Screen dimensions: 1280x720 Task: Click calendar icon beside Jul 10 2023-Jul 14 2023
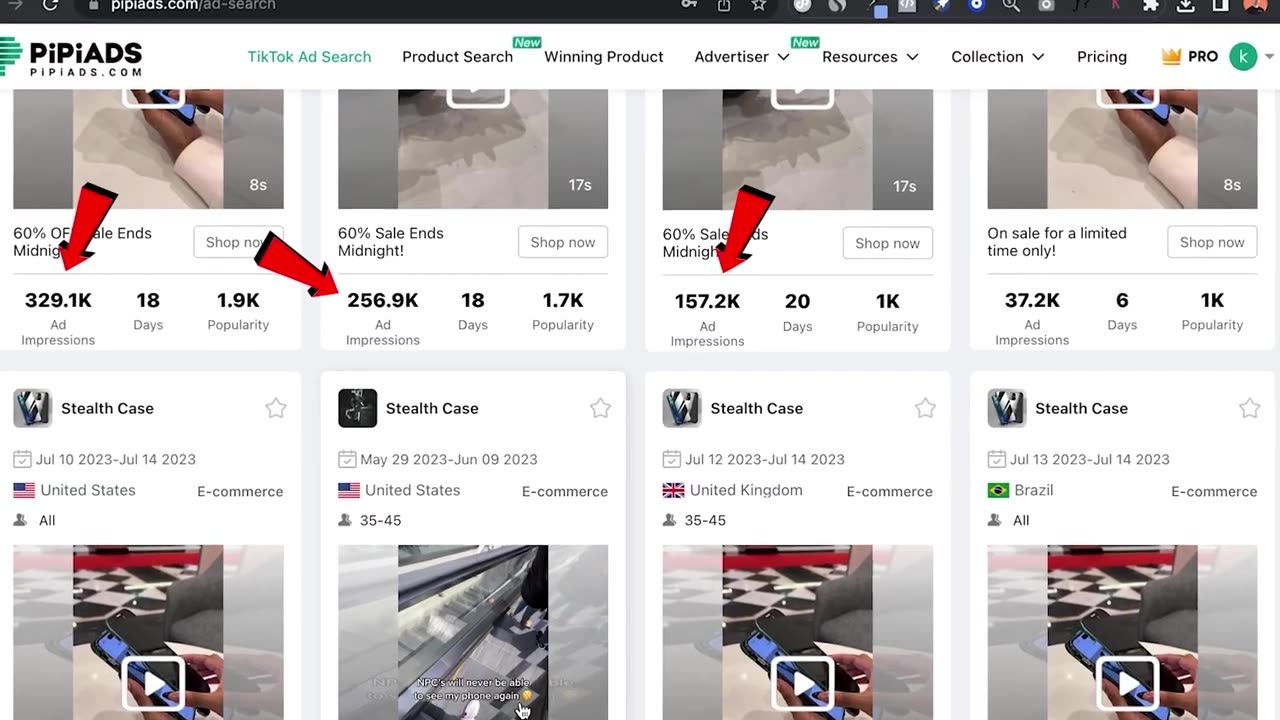click(22, 459)
